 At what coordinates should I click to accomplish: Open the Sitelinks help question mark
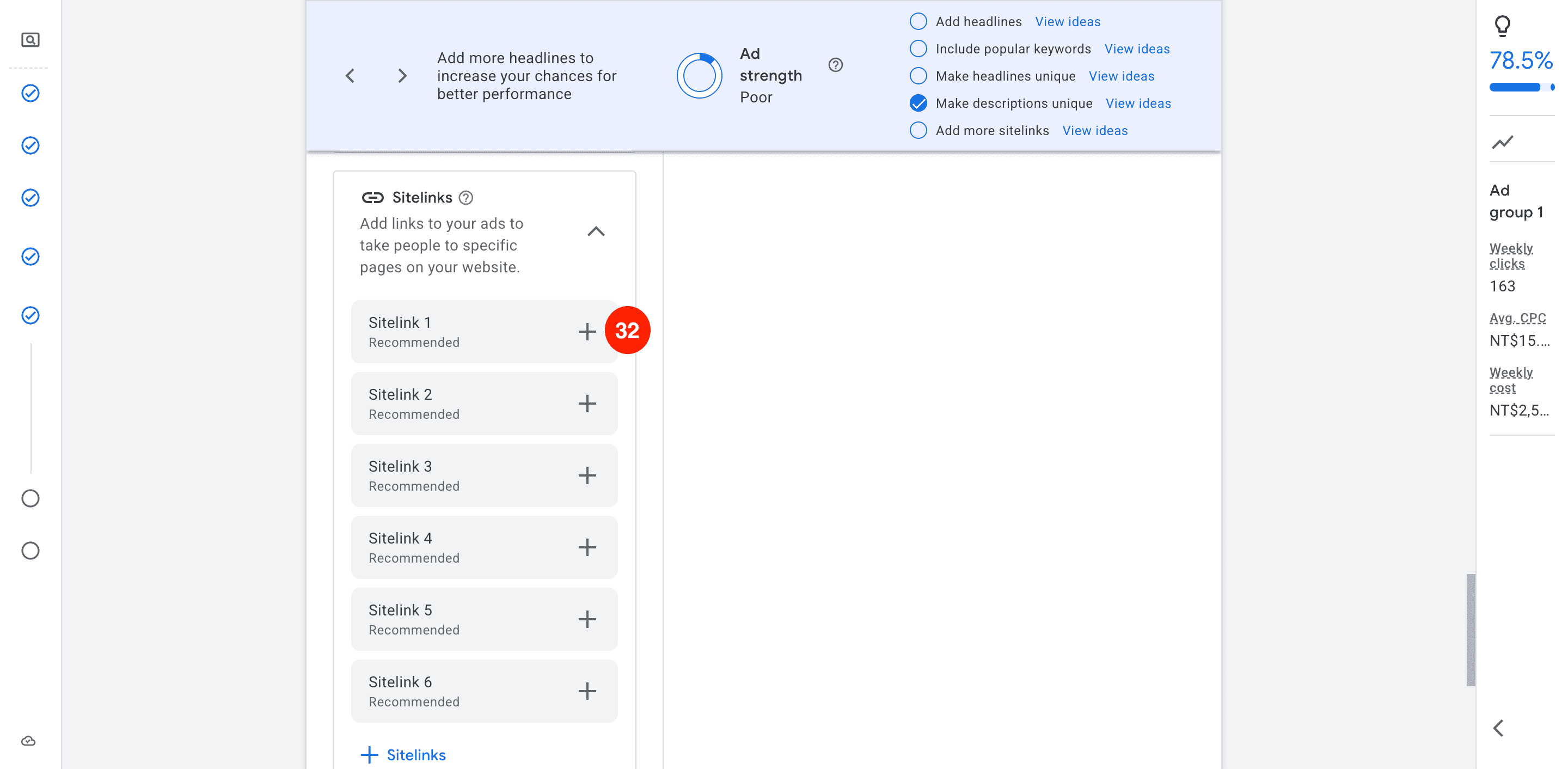point(465,198)
